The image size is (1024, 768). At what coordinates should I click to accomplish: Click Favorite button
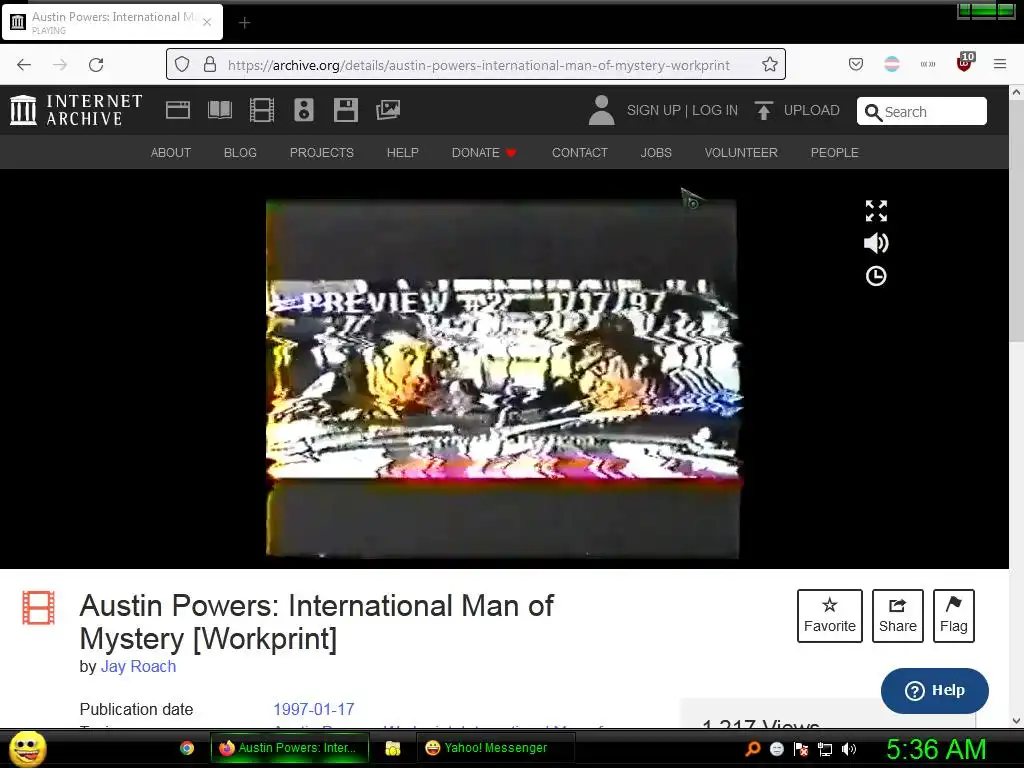829,616
